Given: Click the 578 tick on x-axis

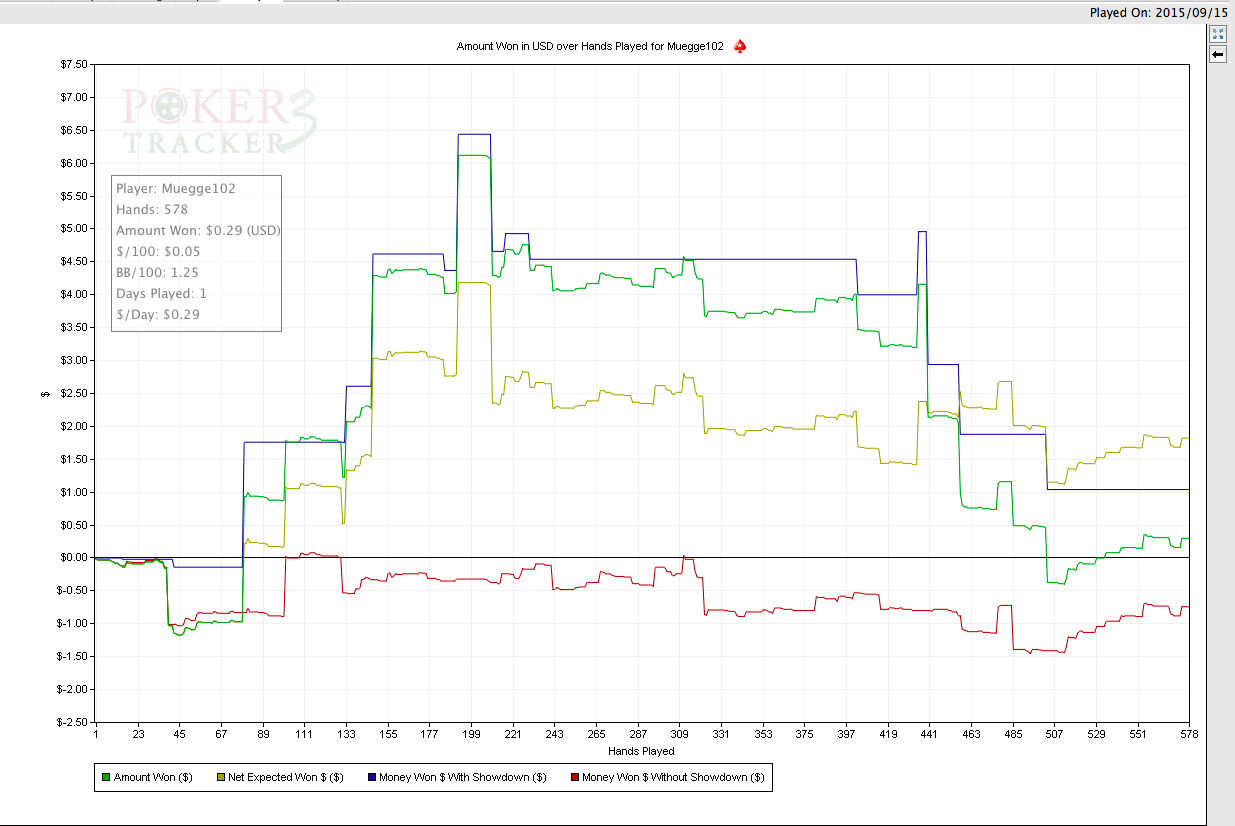Looking at the screenshot, I should [1188, 734].
